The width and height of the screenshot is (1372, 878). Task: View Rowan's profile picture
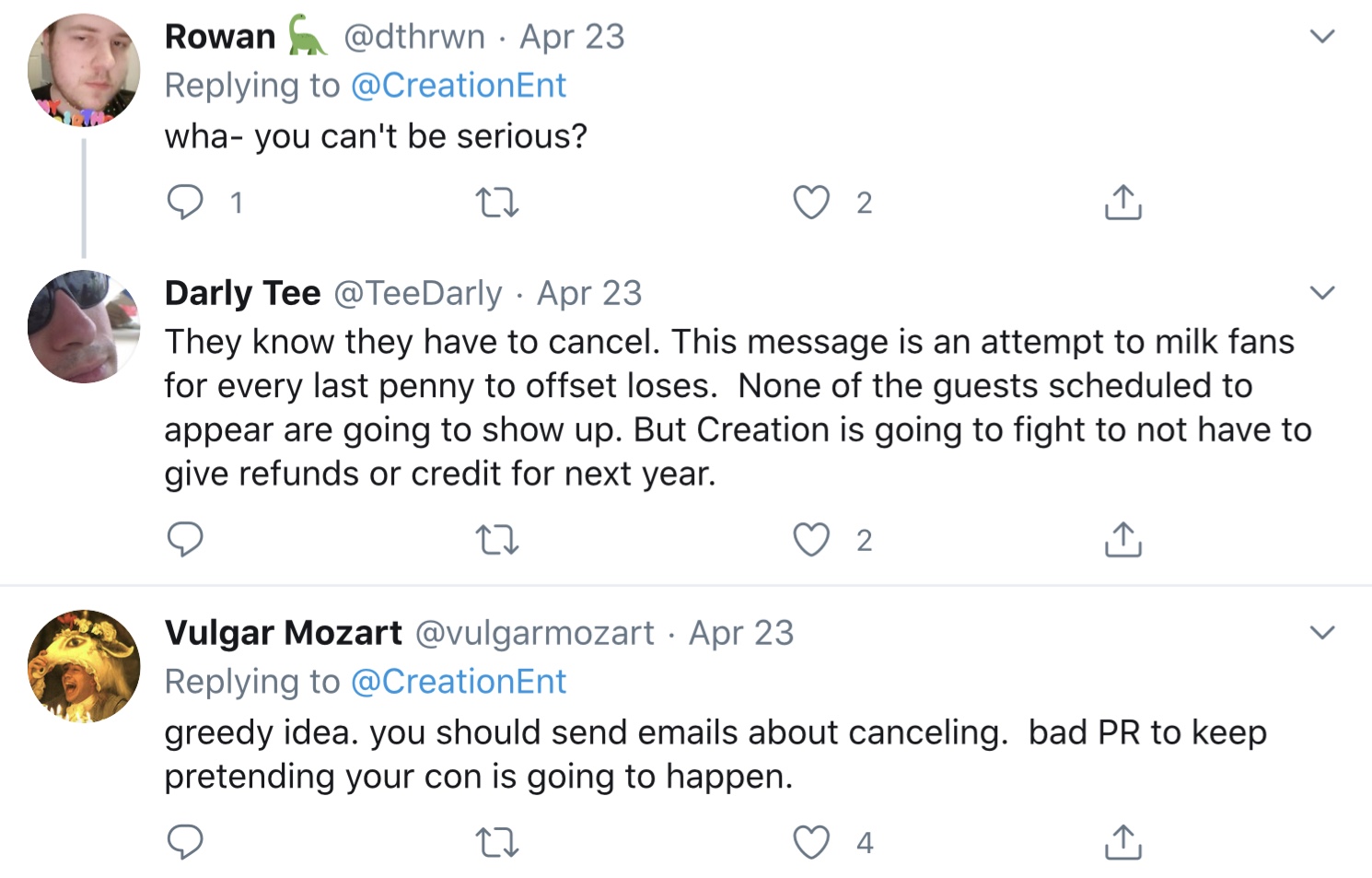84,70
